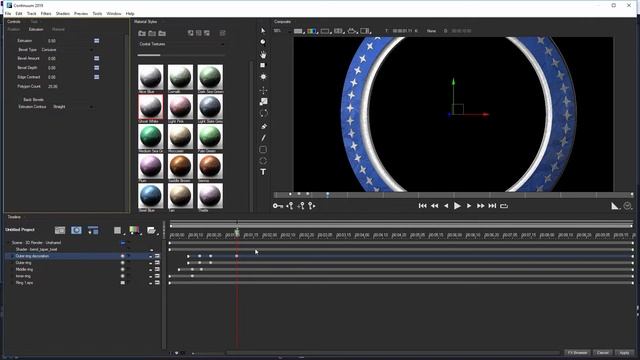The height and width of the screenshot is (360, 640).
Task: Open the grid icon dropdown in timeline header
Action: click(118, 231)
